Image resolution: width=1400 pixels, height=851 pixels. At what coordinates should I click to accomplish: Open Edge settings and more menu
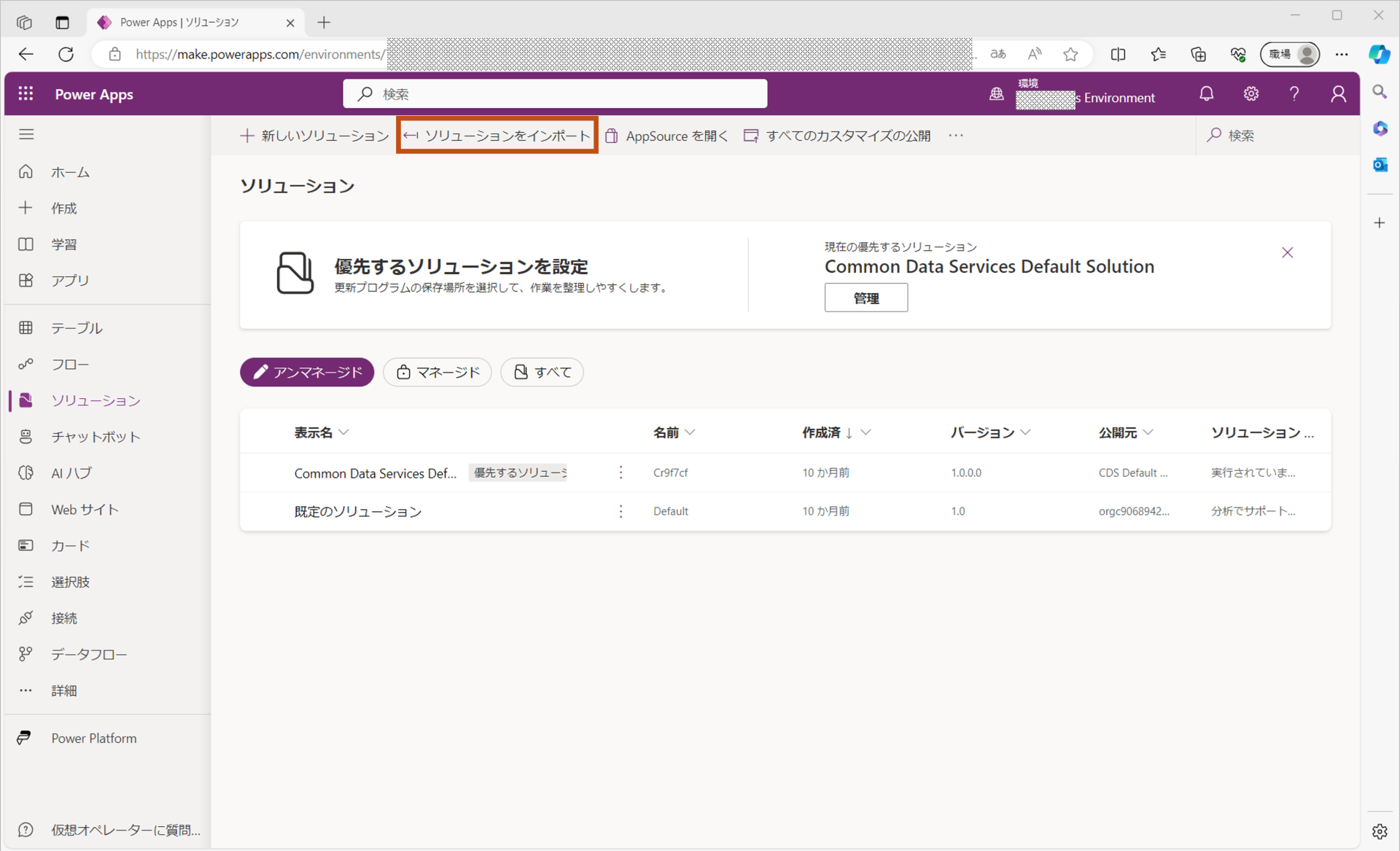[x=1342, y=54]
